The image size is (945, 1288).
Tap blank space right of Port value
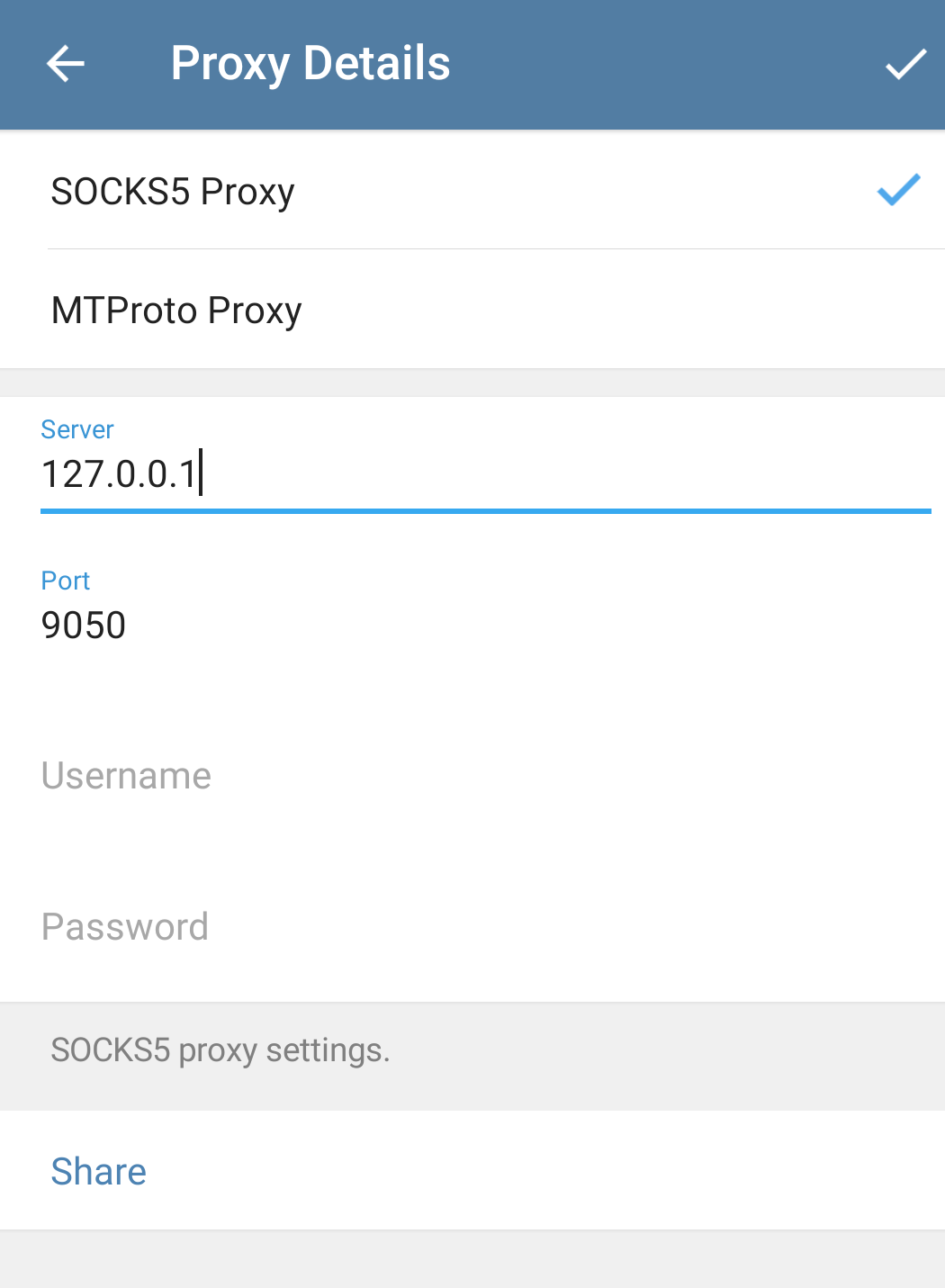coord(540,626)
